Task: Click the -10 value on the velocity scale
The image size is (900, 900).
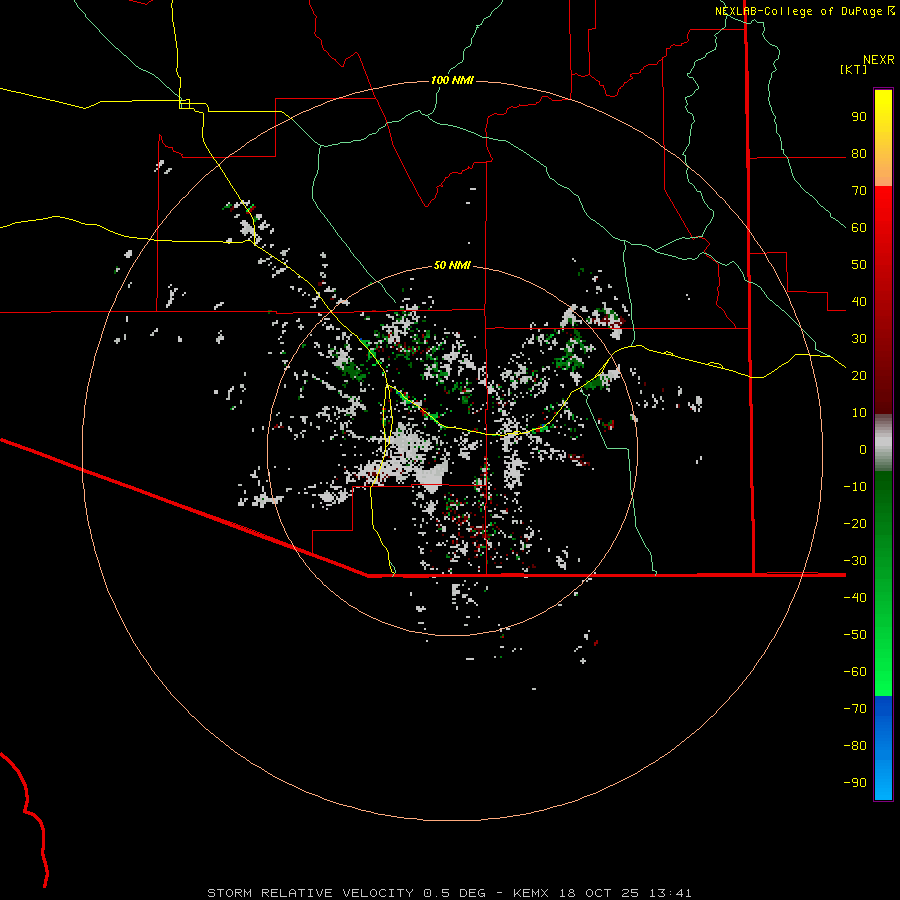Action: 855,487
